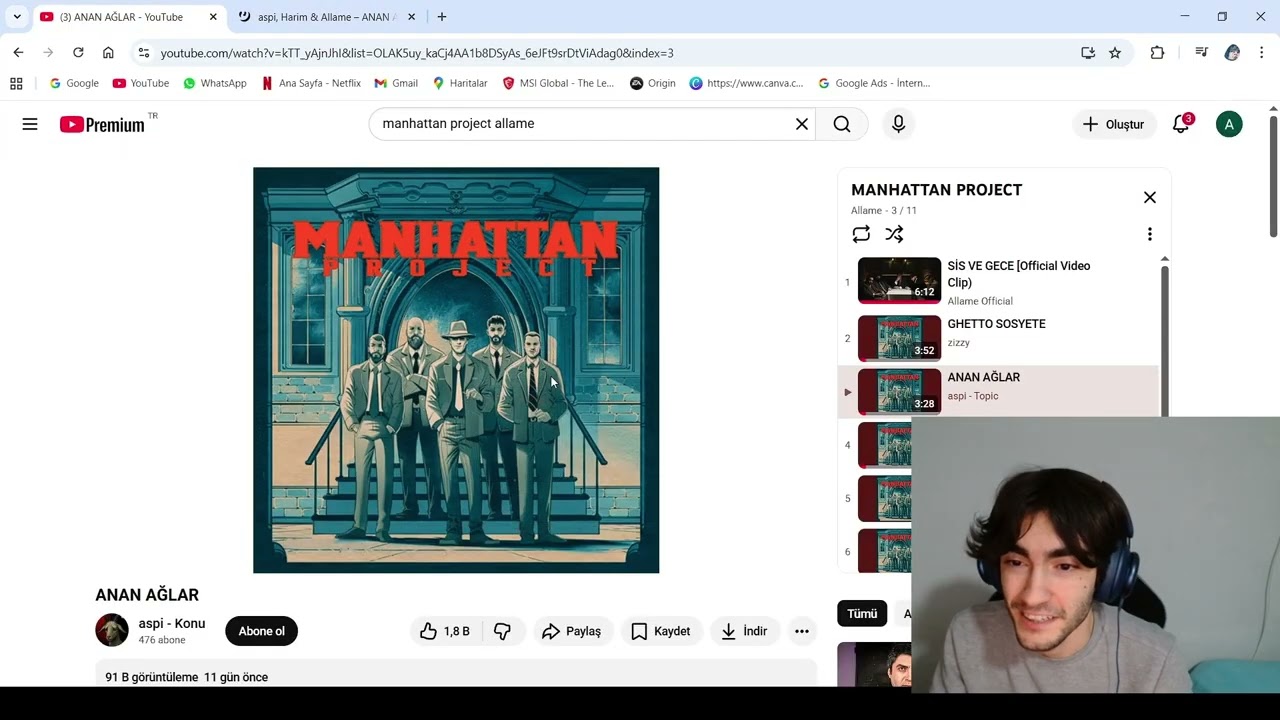1280x720 pixels.
Task: Open the media control icon in toolbar
Action: tap(1201, 53)
